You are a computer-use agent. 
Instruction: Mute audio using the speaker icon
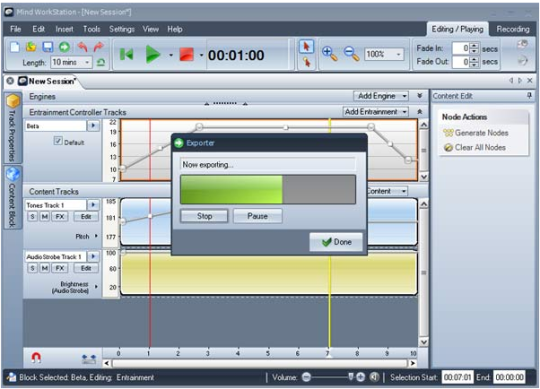(374, 377)
